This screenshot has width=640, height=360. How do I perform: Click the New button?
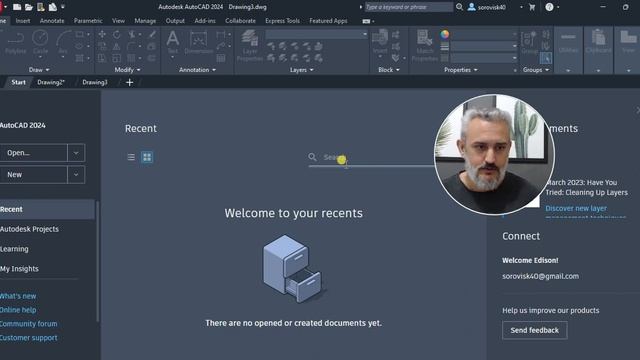point(33,175)
